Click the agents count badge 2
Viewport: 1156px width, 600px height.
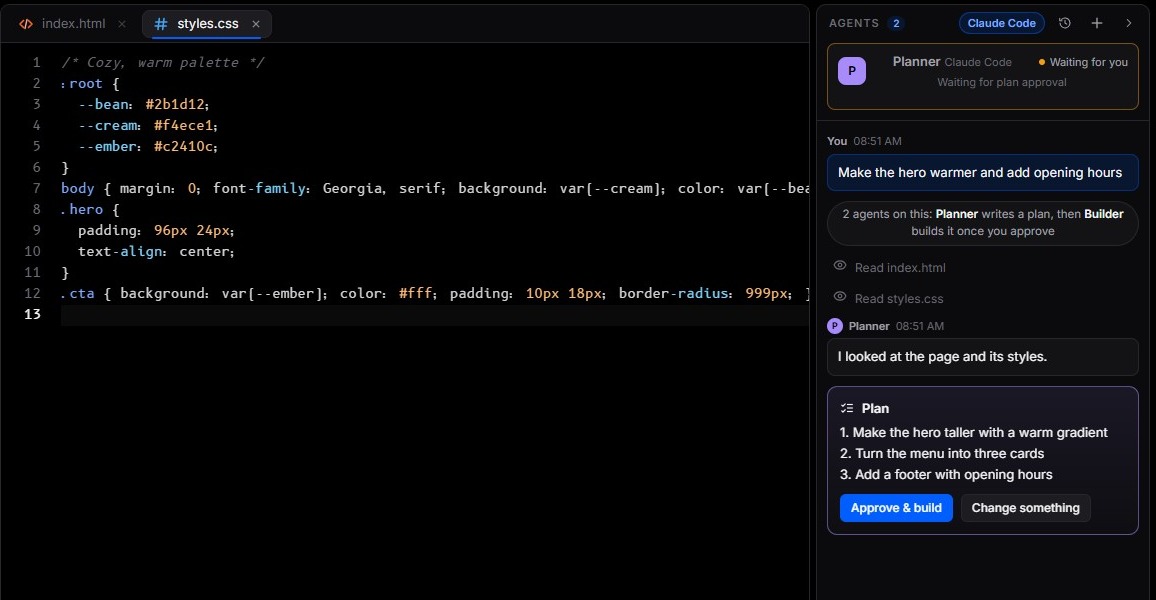[896, 23]
